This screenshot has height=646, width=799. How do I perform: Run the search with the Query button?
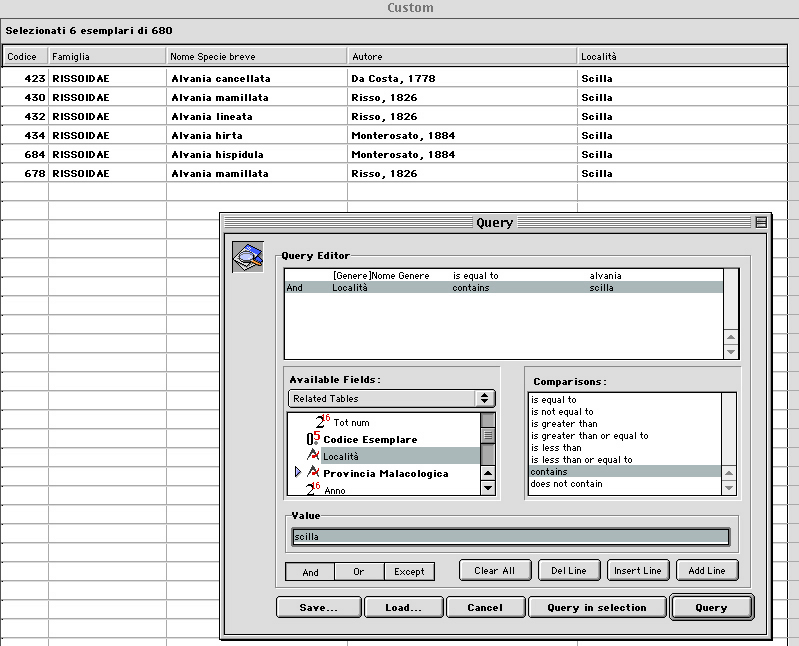click(711, 607)
